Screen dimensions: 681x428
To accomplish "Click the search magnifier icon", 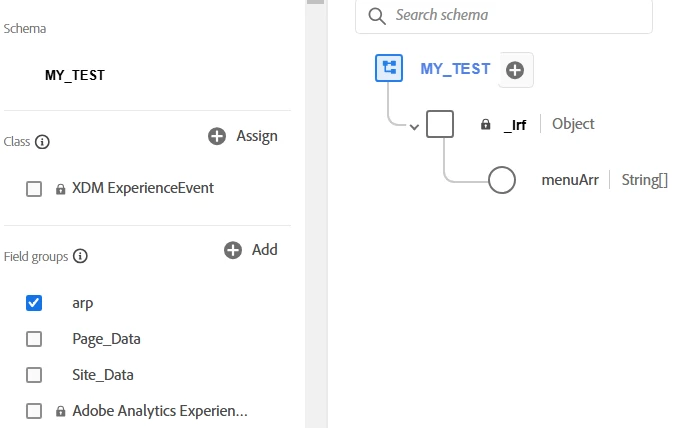I will coord(377,16).
